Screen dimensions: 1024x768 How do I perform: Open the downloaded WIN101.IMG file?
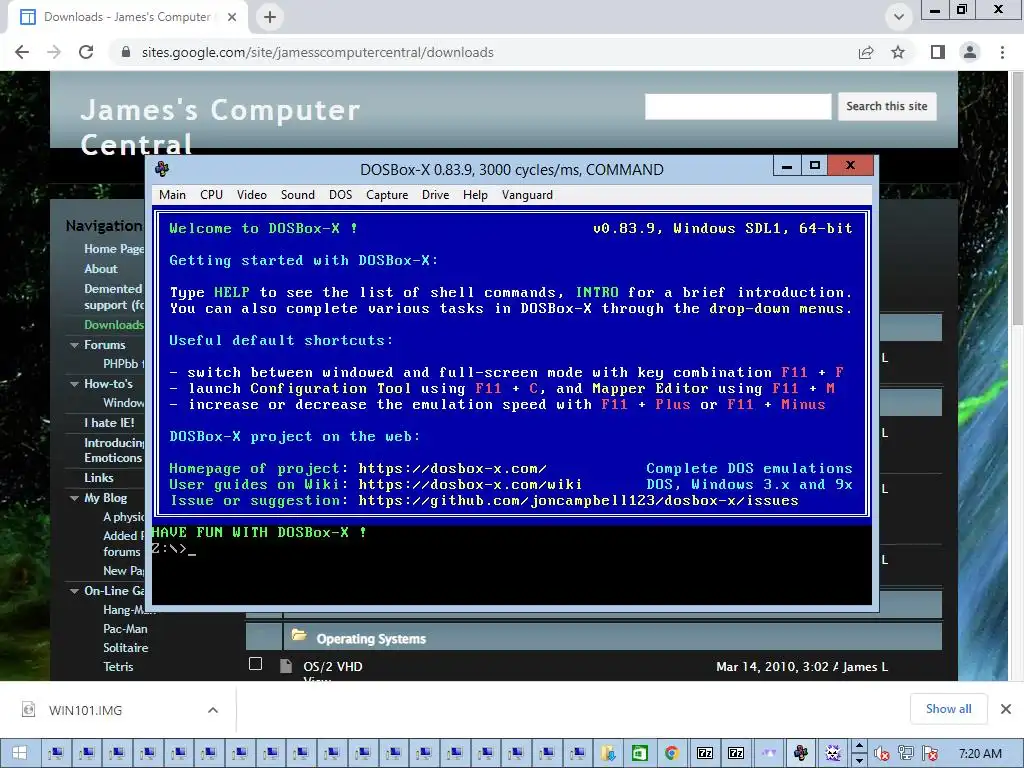85,711
